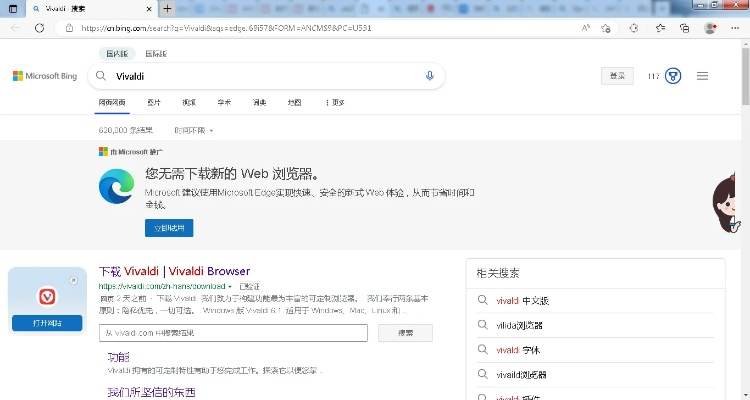
Task: Click the 打开网站 button
Action: tap(47, 323)
